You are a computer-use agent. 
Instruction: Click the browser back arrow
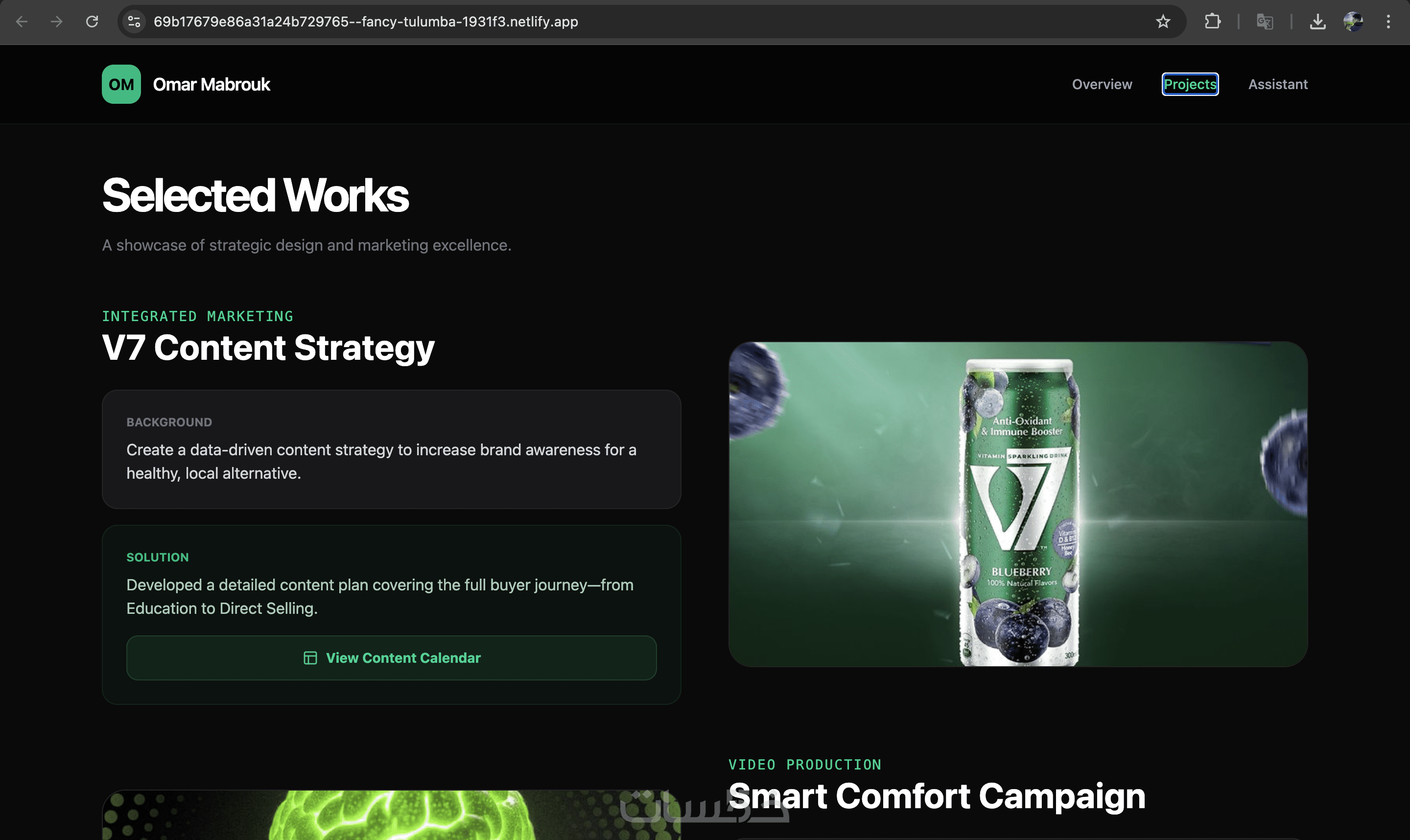[22, 22]
